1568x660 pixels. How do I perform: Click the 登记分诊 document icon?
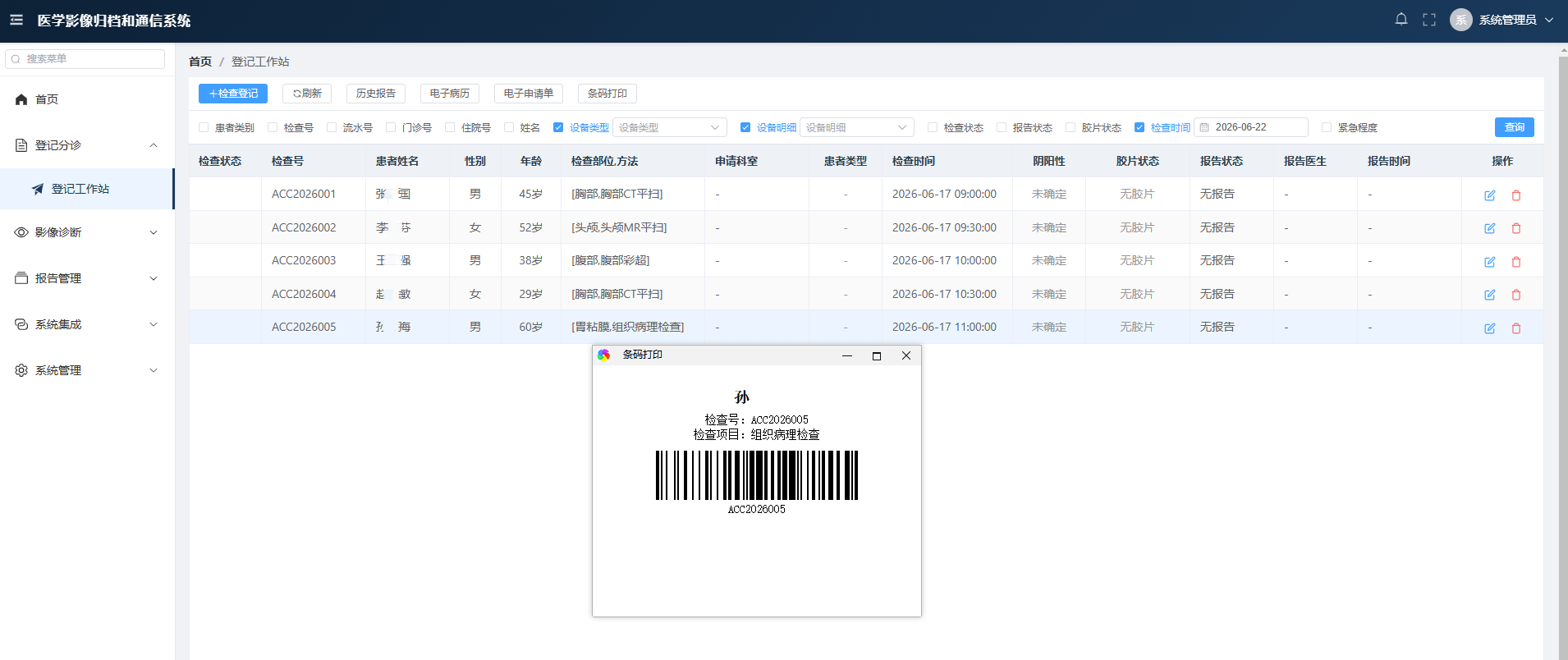coord(21,145)
